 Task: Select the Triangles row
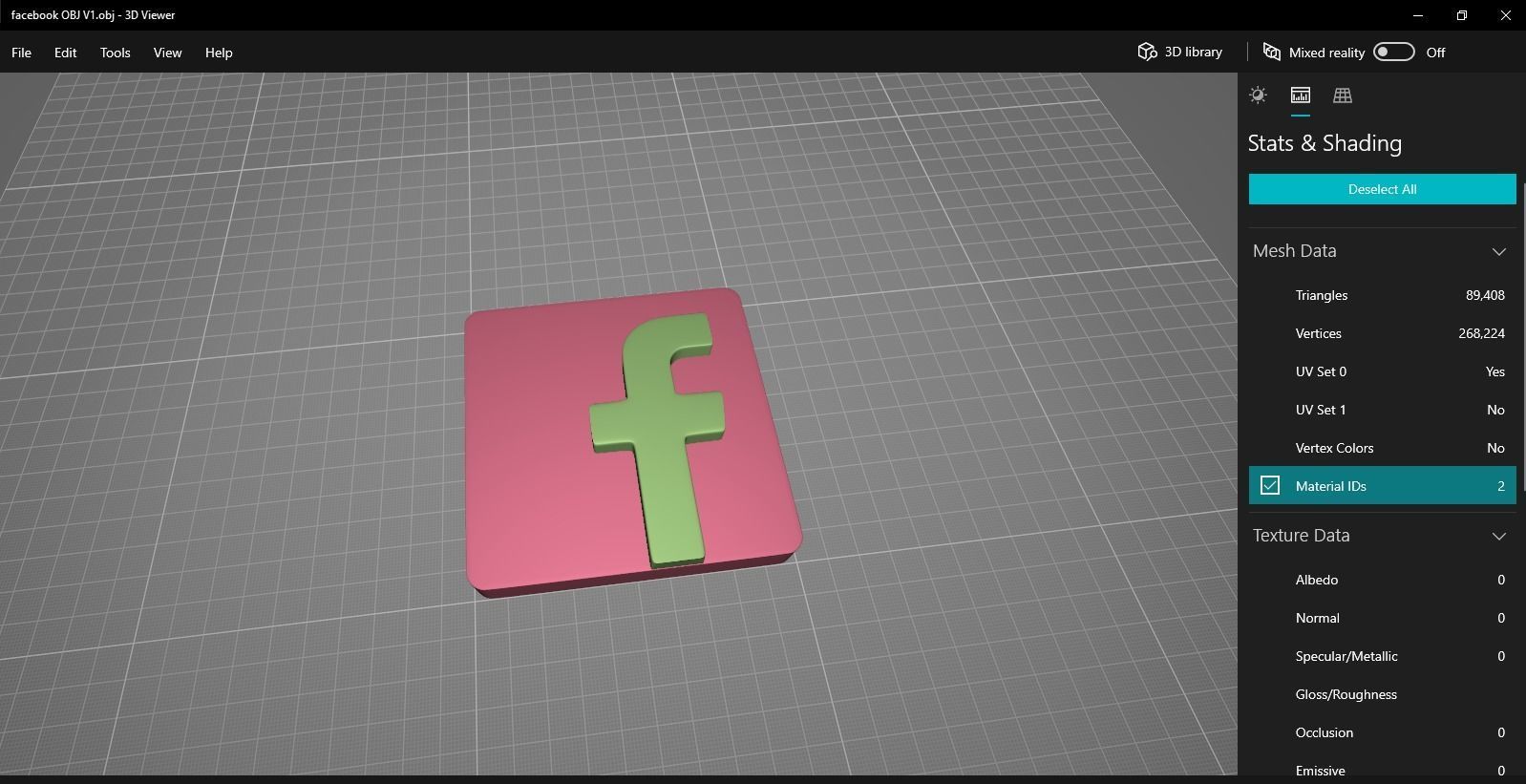click(1382, 295)
